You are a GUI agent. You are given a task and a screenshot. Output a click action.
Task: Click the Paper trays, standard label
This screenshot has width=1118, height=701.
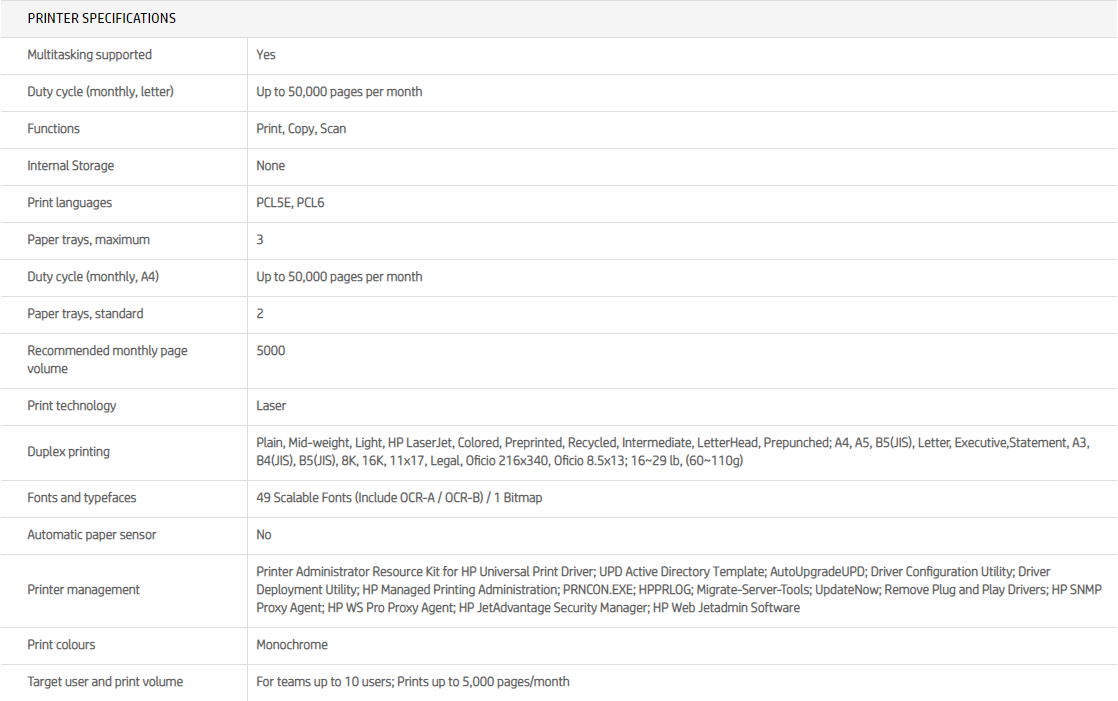tap(85, 314)
